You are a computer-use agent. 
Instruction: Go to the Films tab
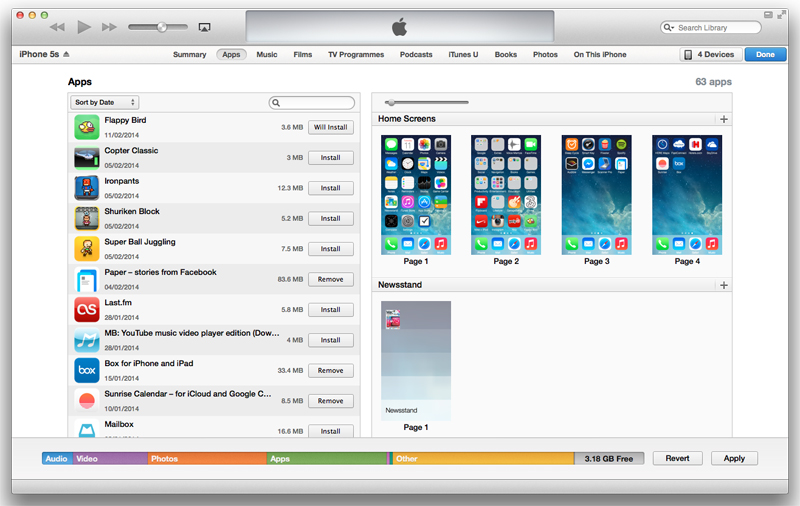pos(303,55)
